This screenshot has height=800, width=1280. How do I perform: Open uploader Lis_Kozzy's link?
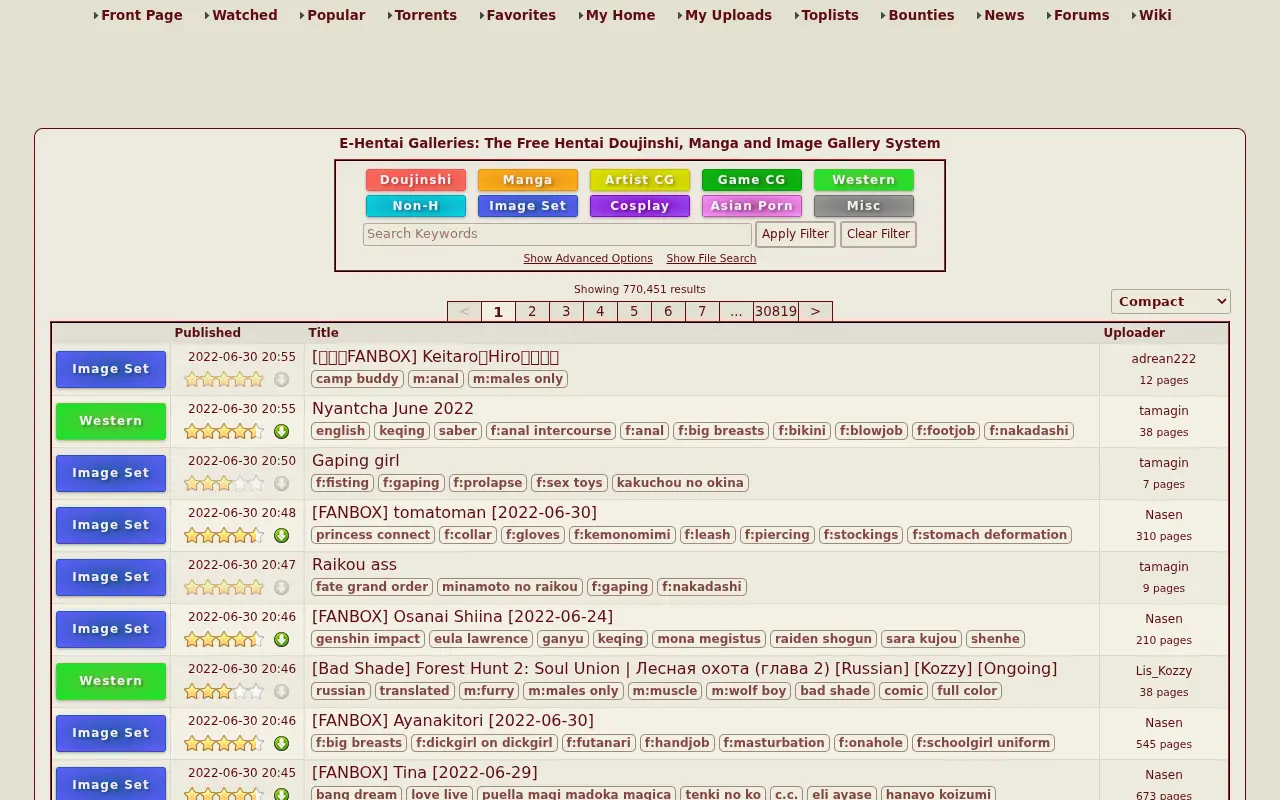pos(1164,671)
